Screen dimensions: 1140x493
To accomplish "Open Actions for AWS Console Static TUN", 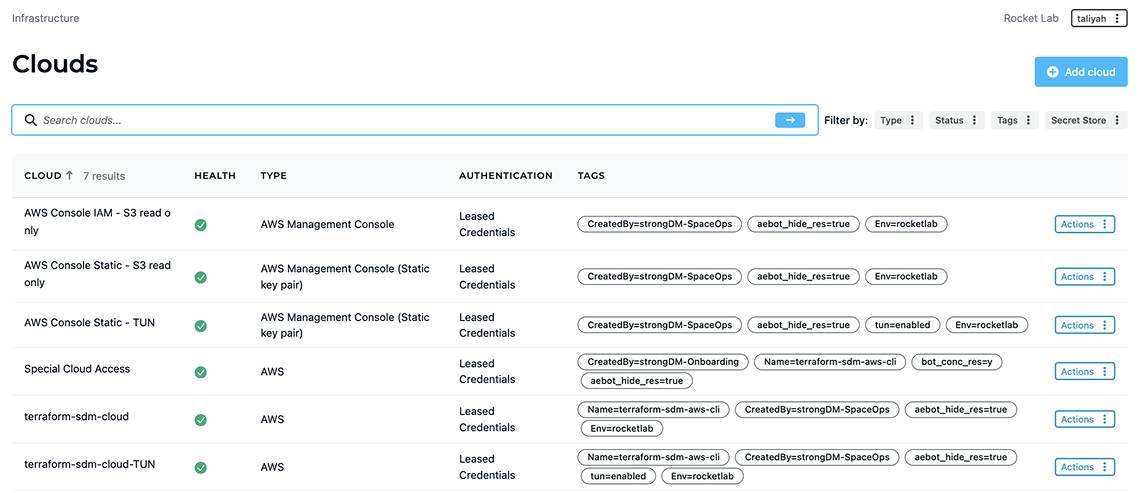I will coord(1085,325).
